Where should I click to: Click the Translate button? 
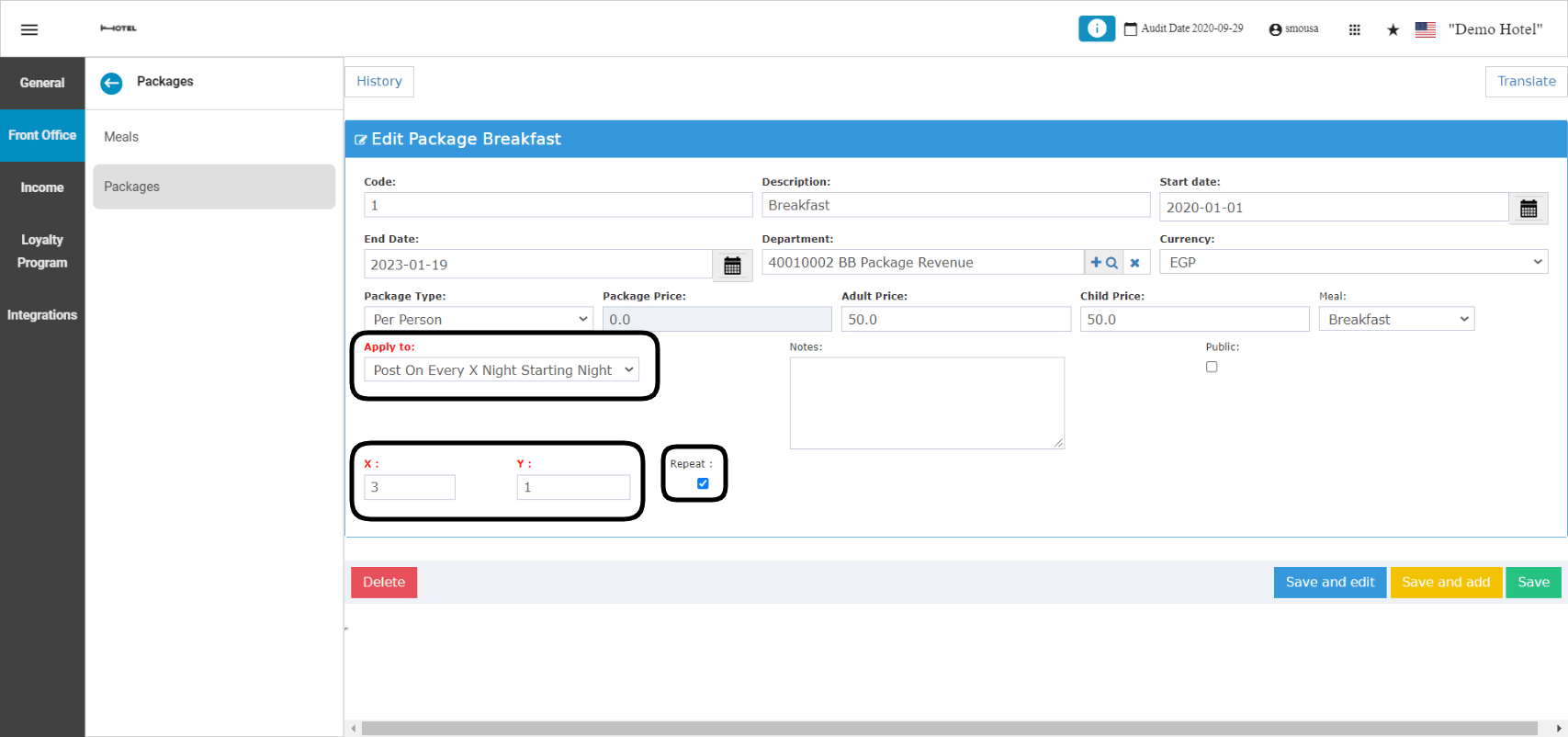(x=1527, y=81)
